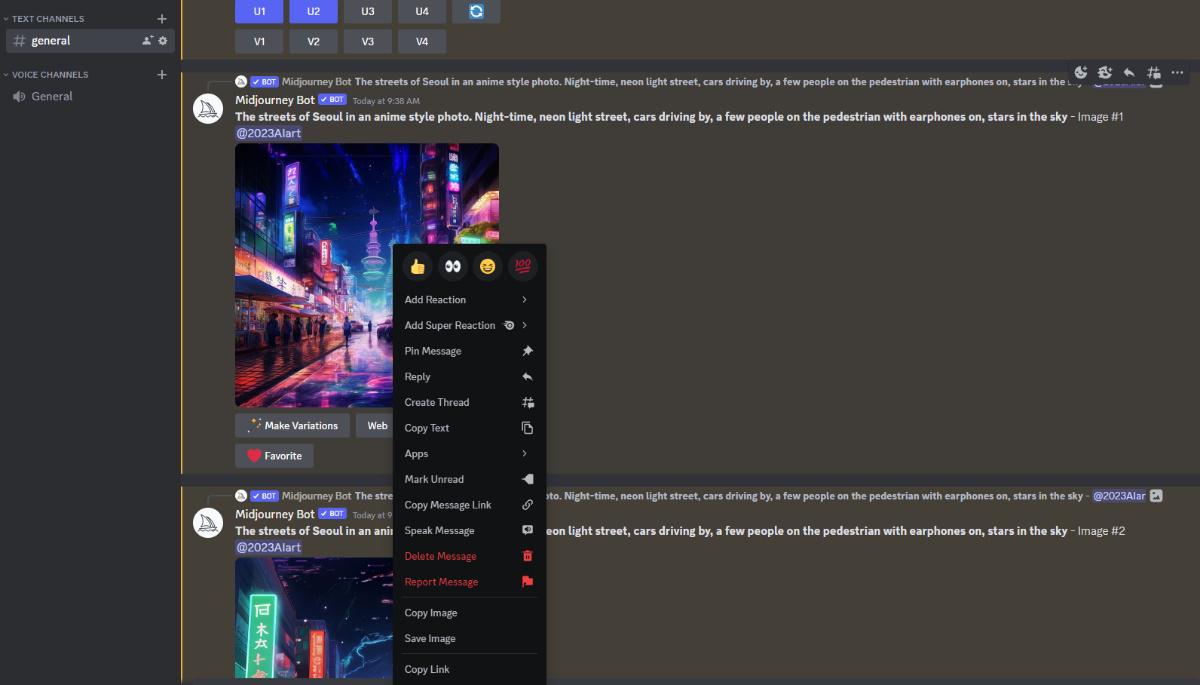
Task: Choose Speak Message in the context menu
Action: (469, 530)
